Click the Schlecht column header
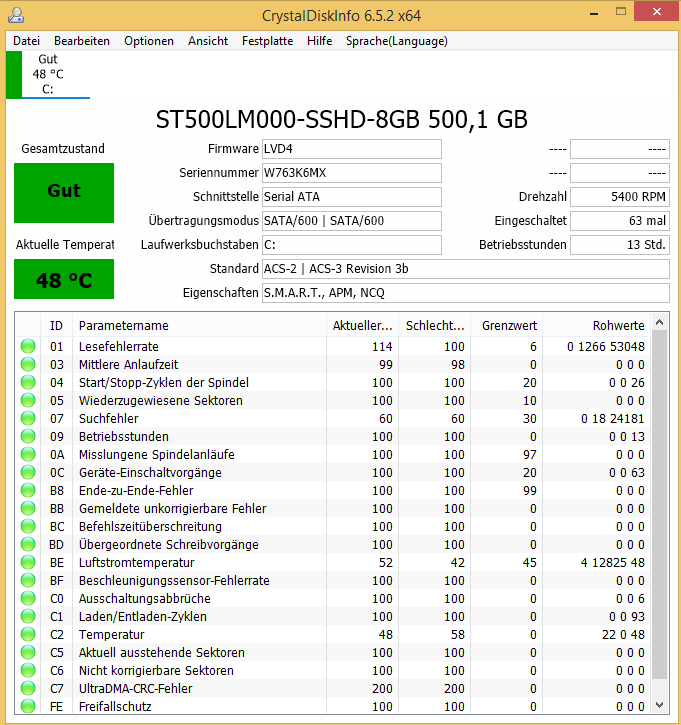The width and height of the screenshot is (681, 725). pos(435,326)
